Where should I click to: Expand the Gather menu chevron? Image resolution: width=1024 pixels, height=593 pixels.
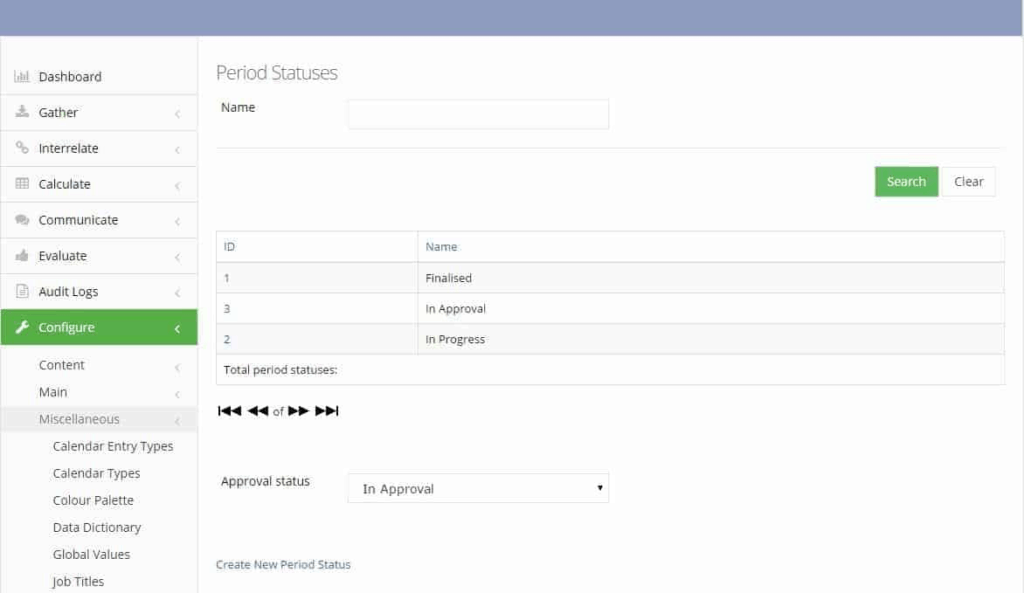click(x=178, y=114)
